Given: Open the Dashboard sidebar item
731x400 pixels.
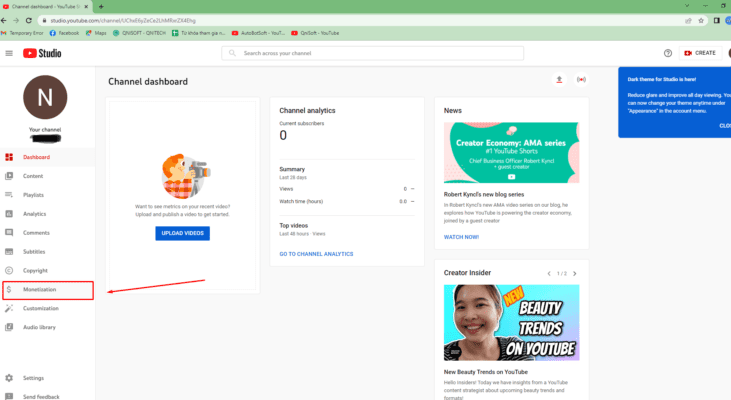Looking at the screenshot, I should [48, 157].
